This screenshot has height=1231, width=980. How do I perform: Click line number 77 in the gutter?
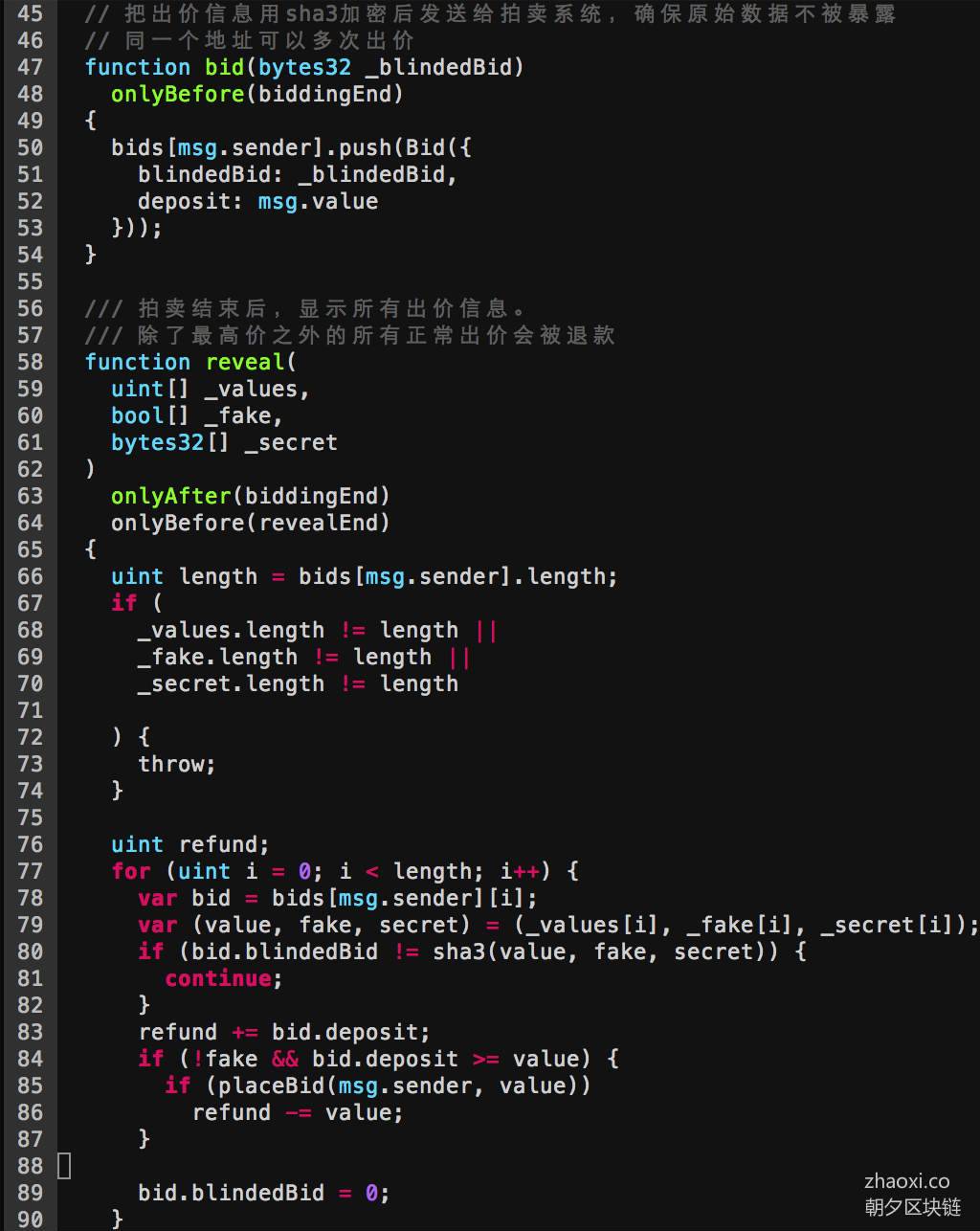31,871
